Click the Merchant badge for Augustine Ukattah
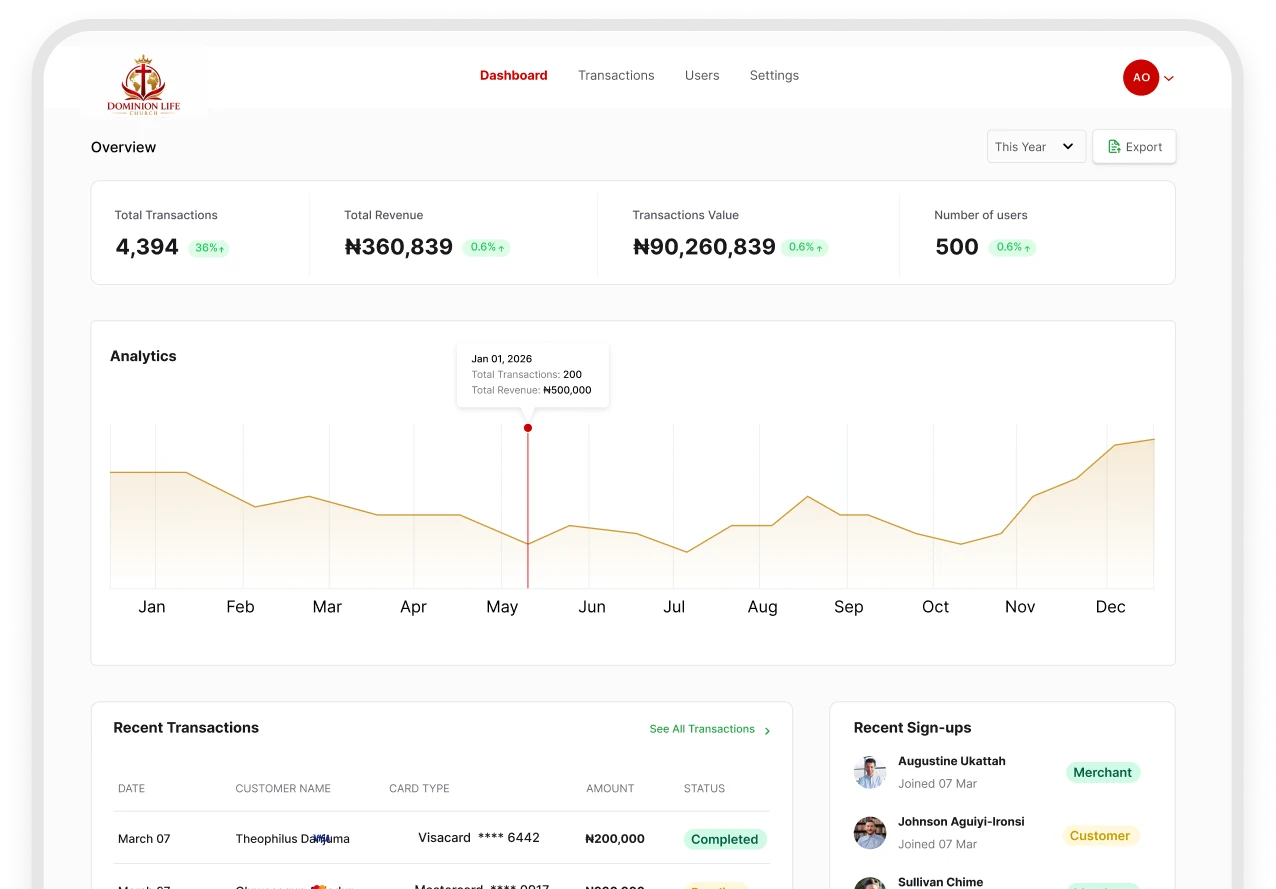The width and height of the screenshot is (1276, 889). pyautogui.click(x=1102, y=773)
